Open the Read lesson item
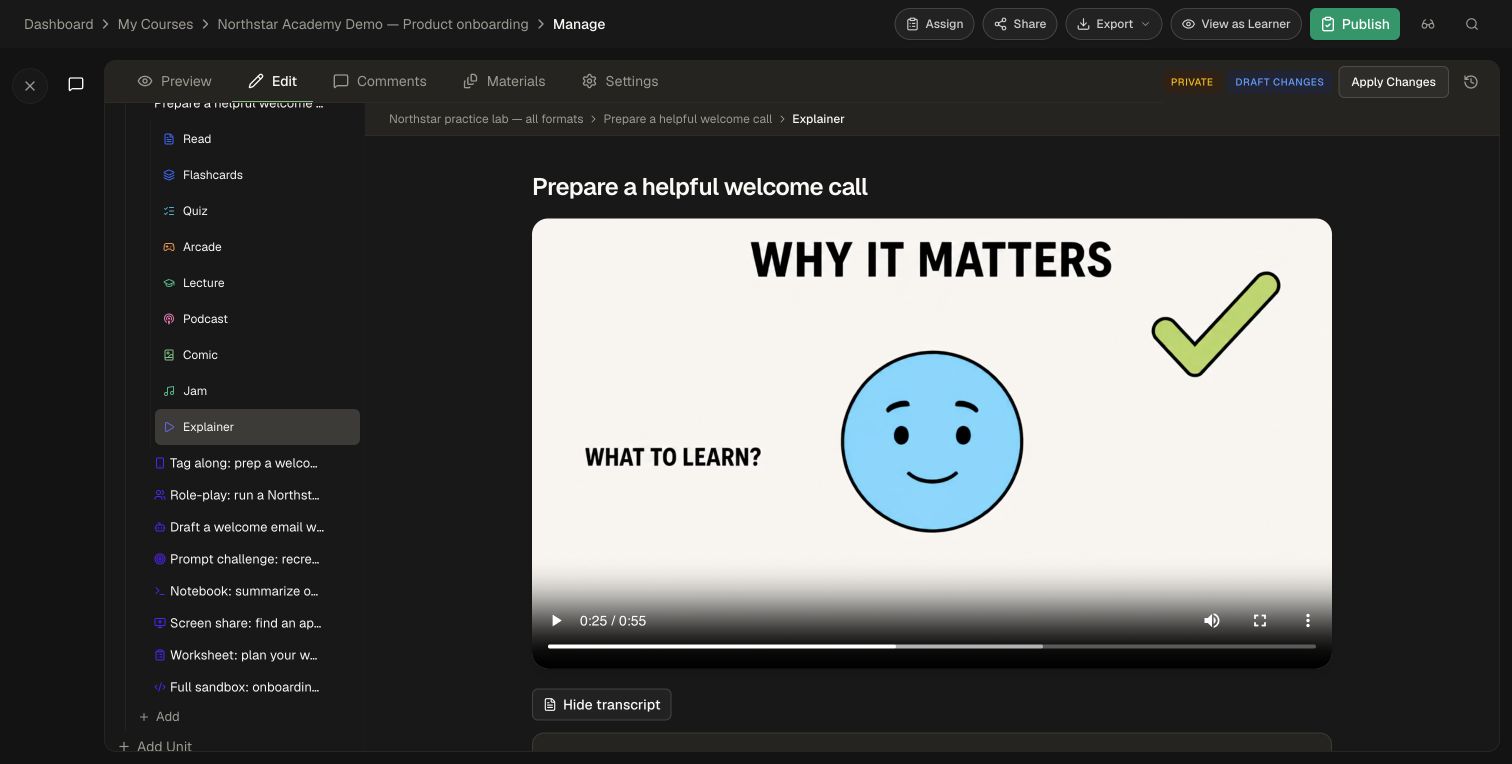Viewport: 1512px width, 764px height. (x=257, y=139)
